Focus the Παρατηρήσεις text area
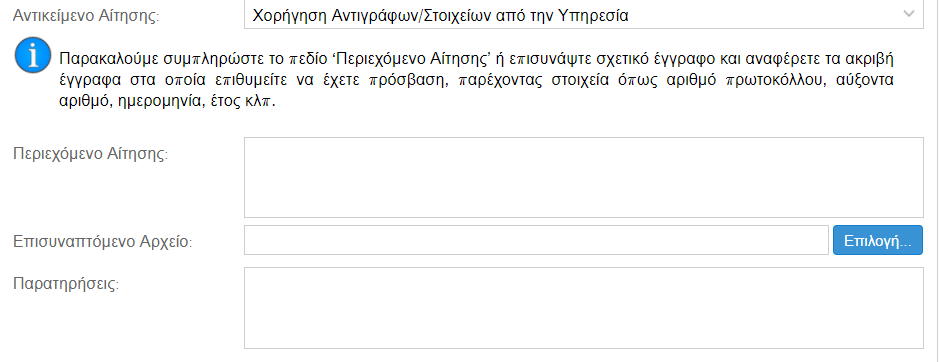 point(583,307)
